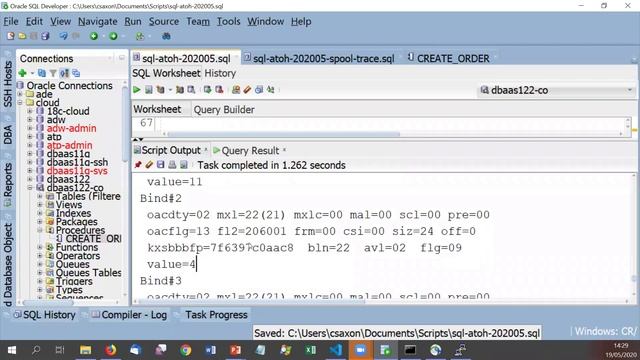Click the Rollback icon in worksheet toolbar
Screen dimensions: 640x360
tap(219, 90)
